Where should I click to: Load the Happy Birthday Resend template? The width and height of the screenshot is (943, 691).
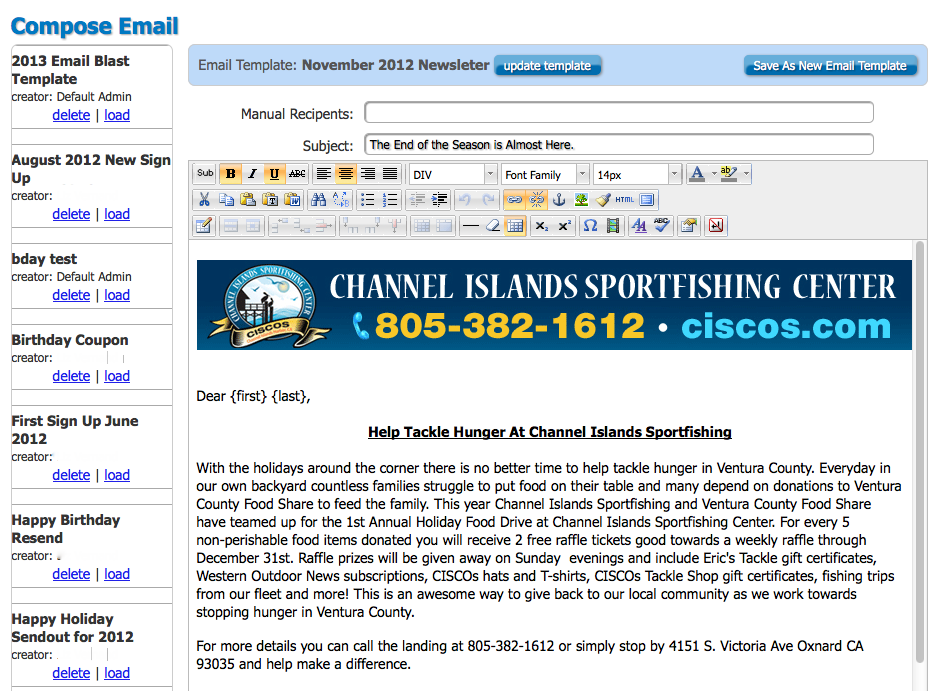(x=117, y=574)
